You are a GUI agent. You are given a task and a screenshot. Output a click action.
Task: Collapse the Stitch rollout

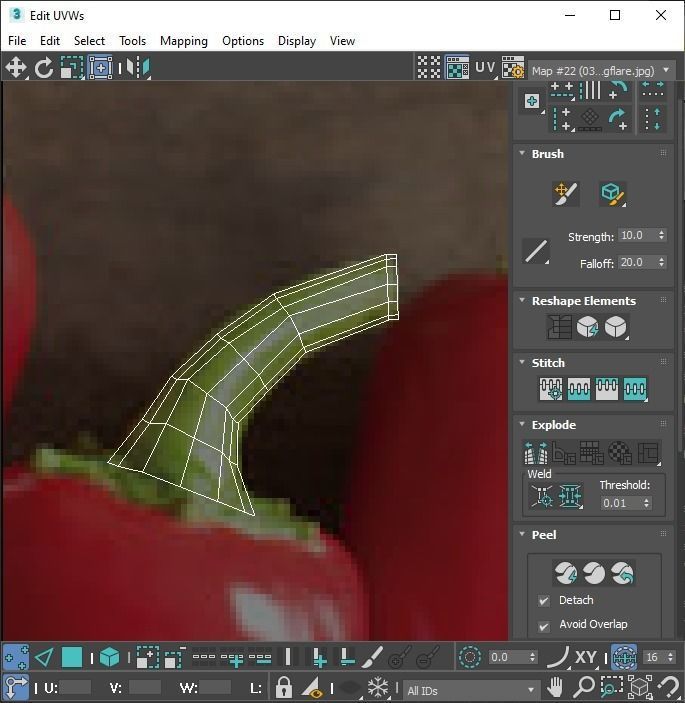[x=522, y=362]
